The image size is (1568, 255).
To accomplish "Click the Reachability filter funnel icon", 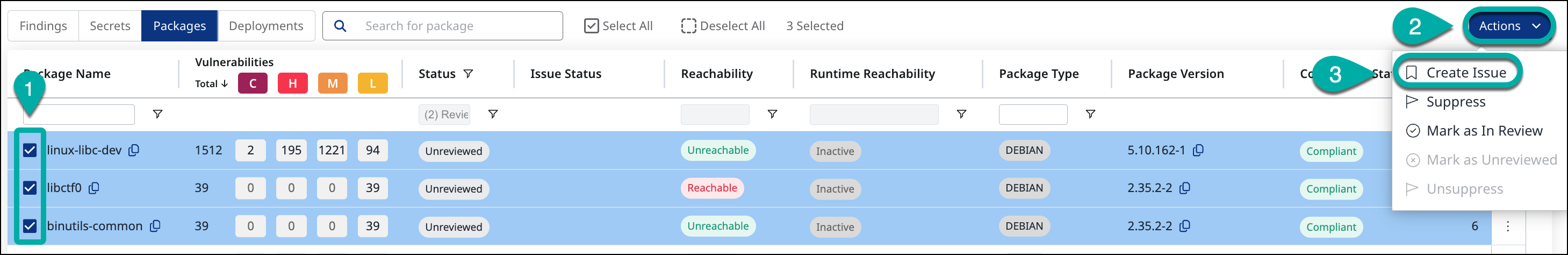I will pos(772,114).
